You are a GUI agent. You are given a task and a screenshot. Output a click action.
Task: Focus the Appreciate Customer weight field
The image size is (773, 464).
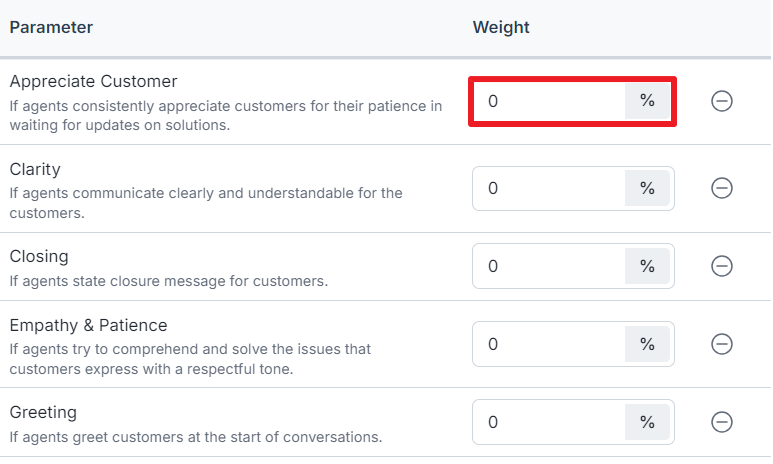(x=549, y=101)
